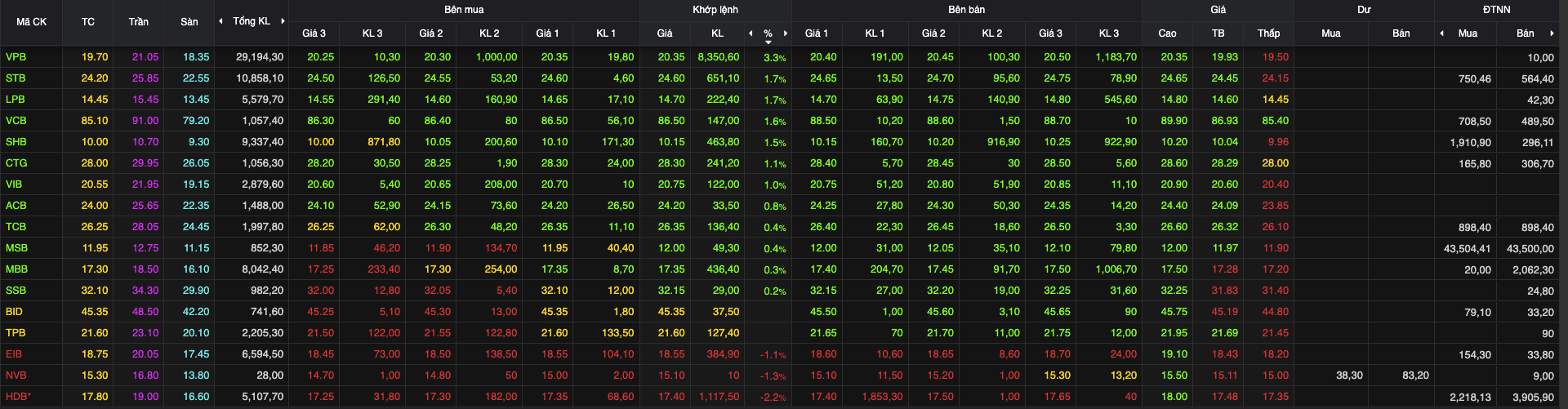Screen dimensions: 1568x409
Task: Click the Tổng KL column header
Action: 252,21
